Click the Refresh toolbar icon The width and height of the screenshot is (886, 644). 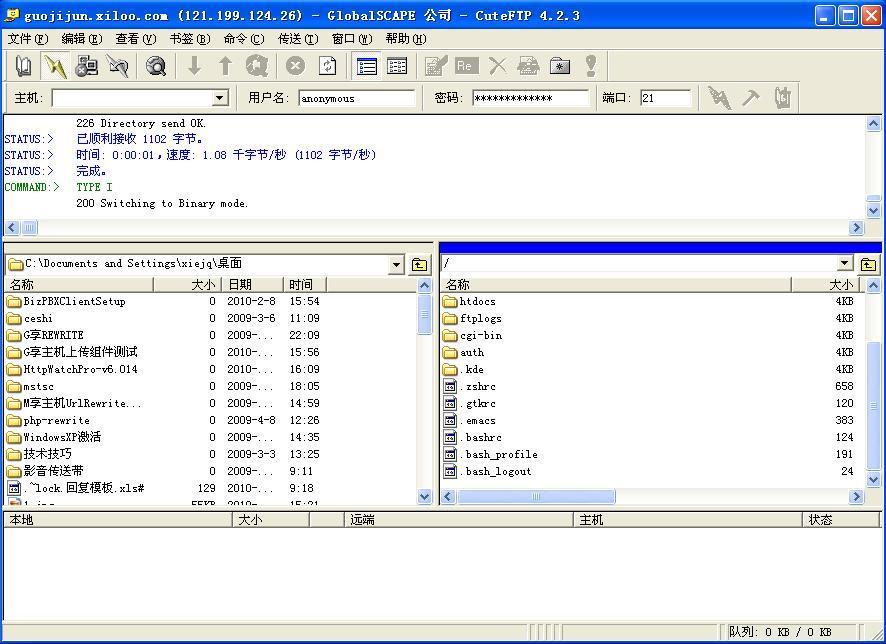coord(327,66)
